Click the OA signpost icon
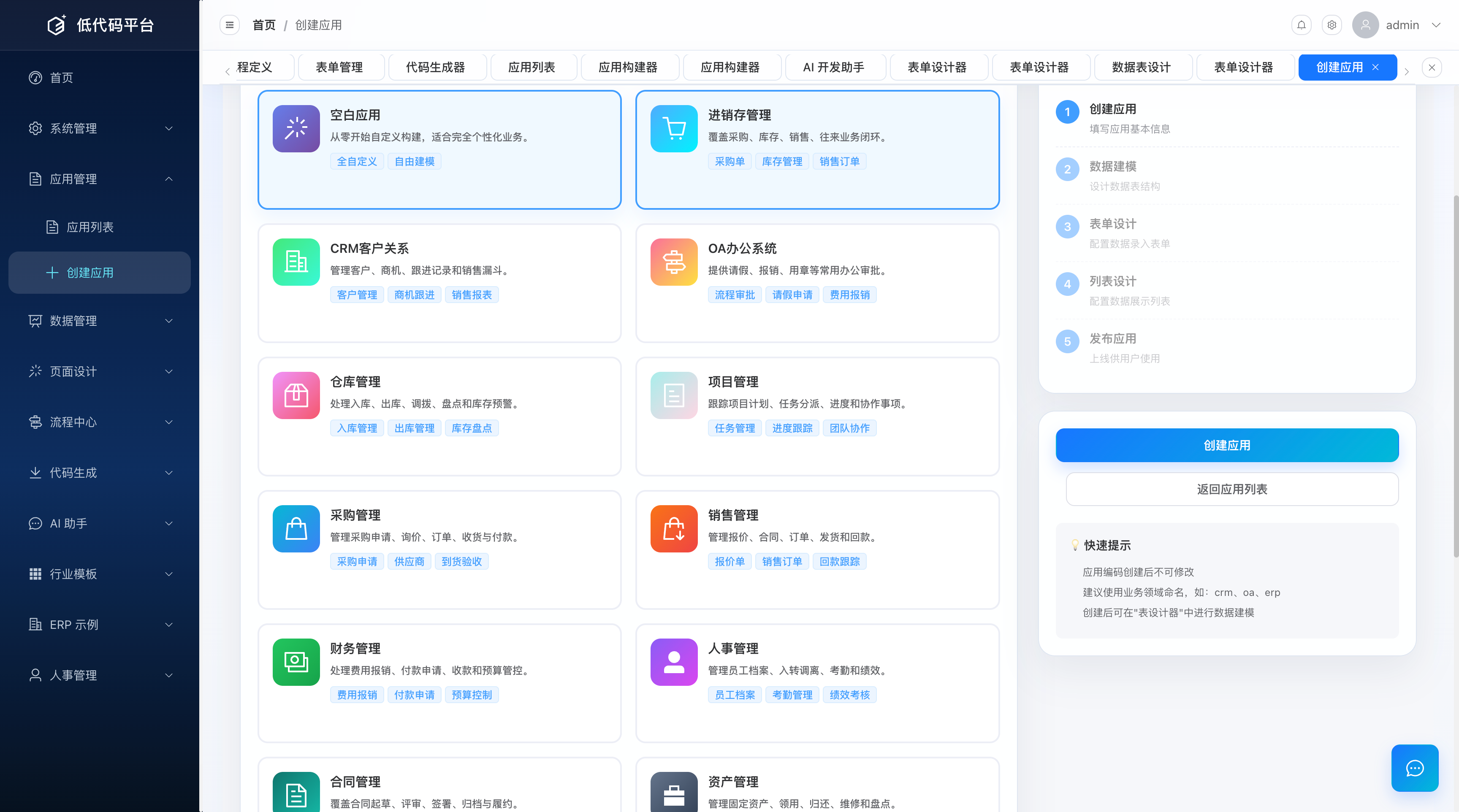1459x812 pixels. point(674,262)
